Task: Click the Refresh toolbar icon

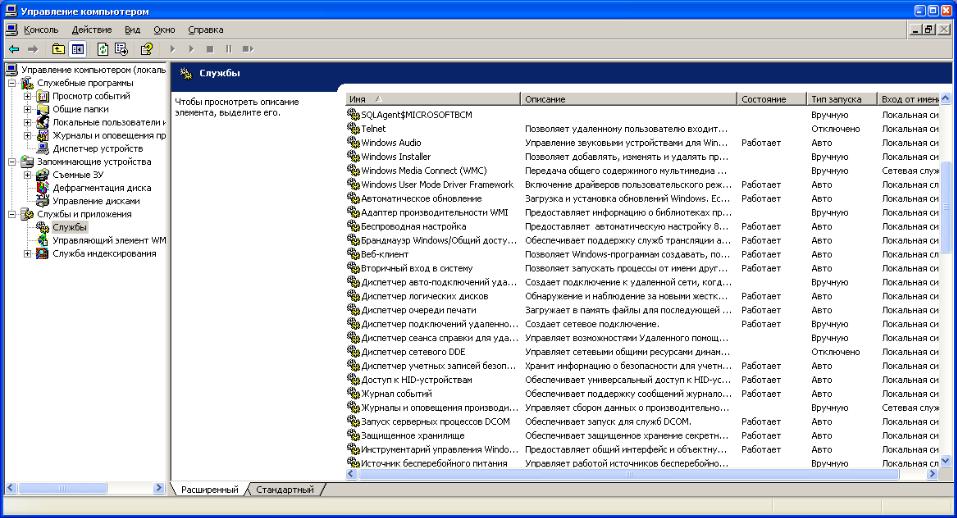Action: click(x=103, y=49)
